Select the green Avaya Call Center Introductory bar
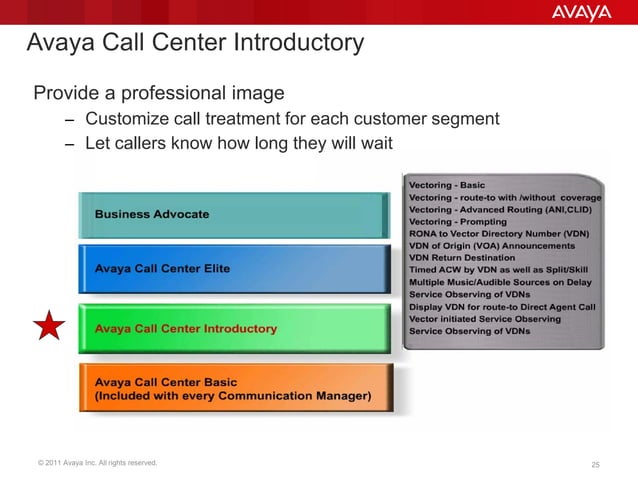The height and width of the screenshot is (478, 638). [234, 328]
